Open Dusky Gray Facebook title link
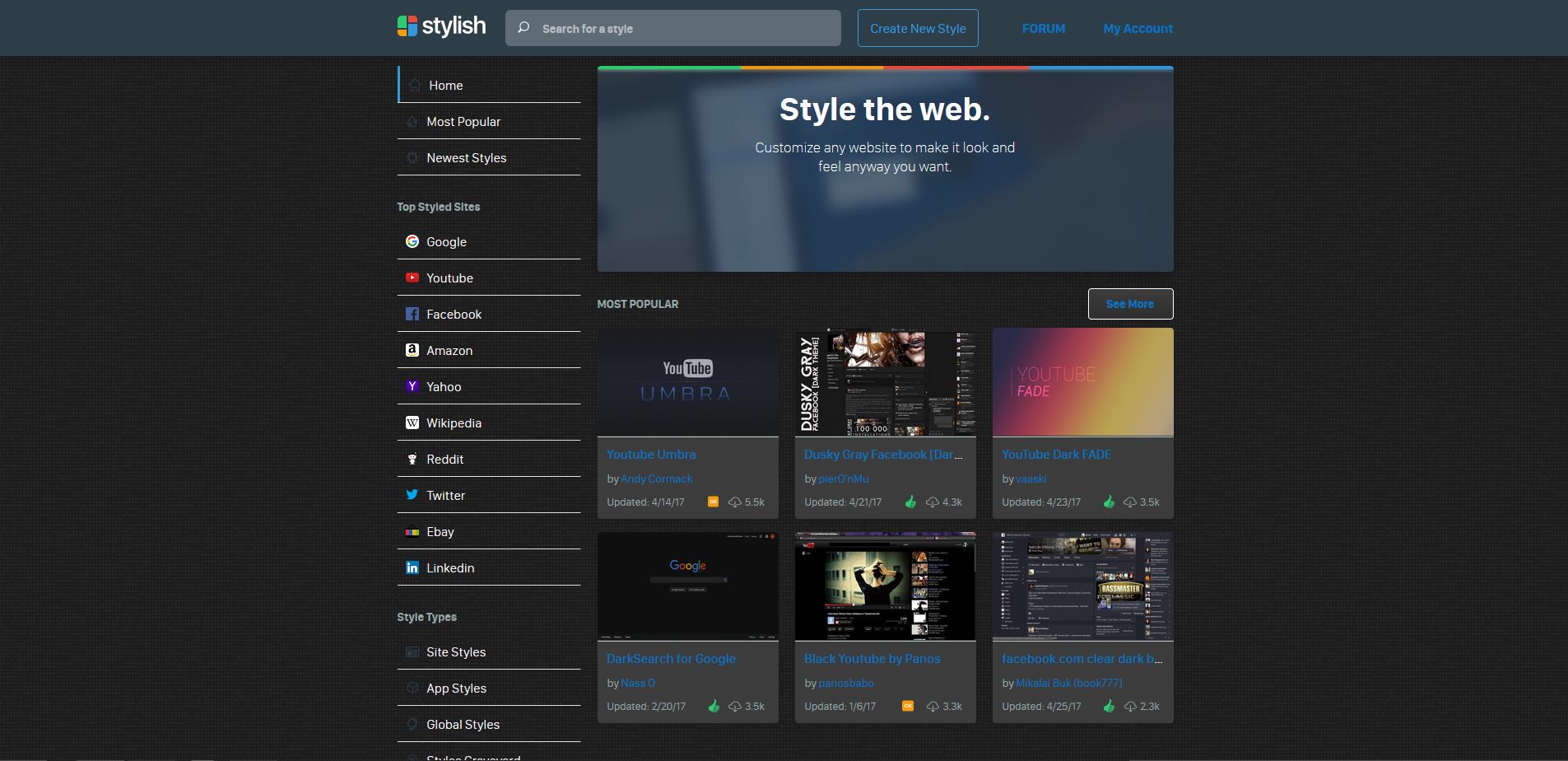Viewport: 1568px width, 761px height. 883,454
